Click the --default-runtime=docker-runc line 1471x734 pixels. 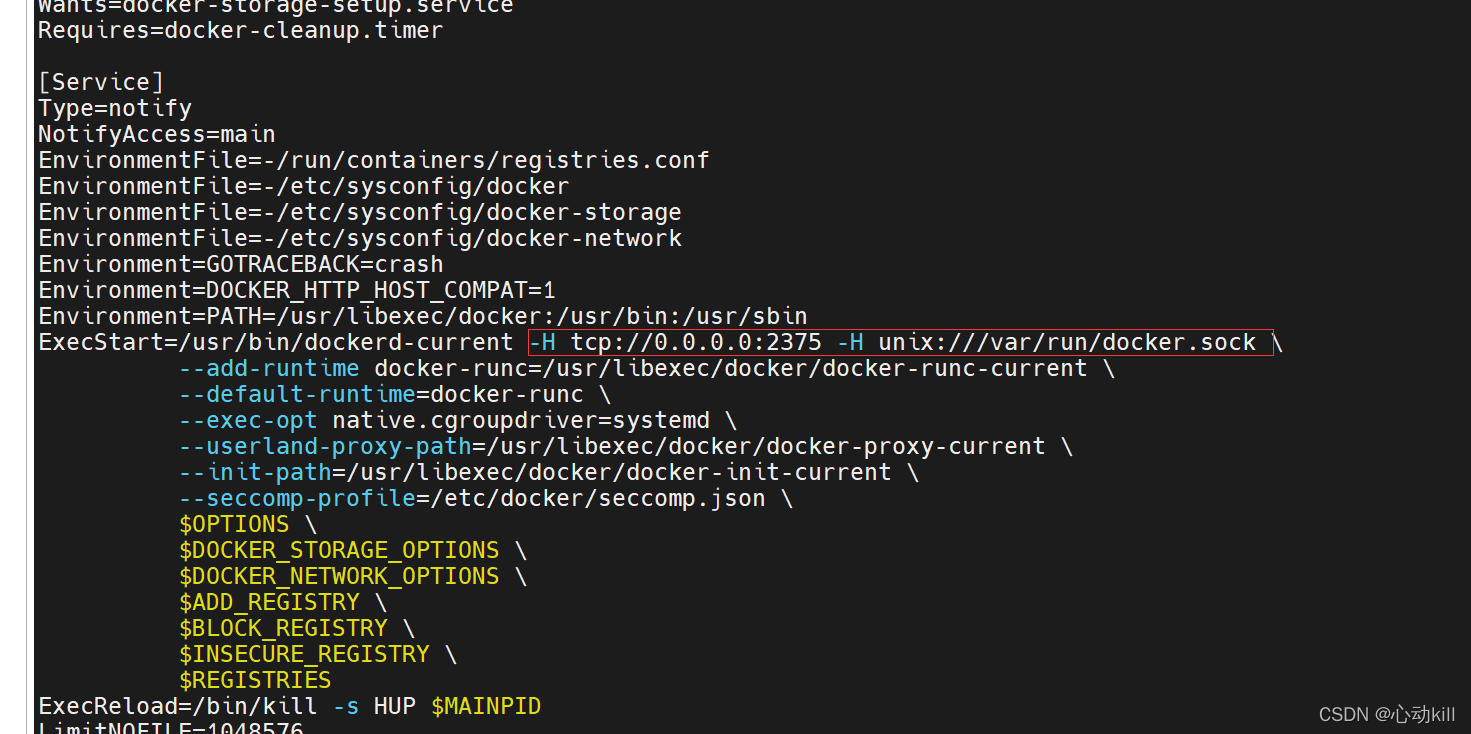click(x=395, y=394)
